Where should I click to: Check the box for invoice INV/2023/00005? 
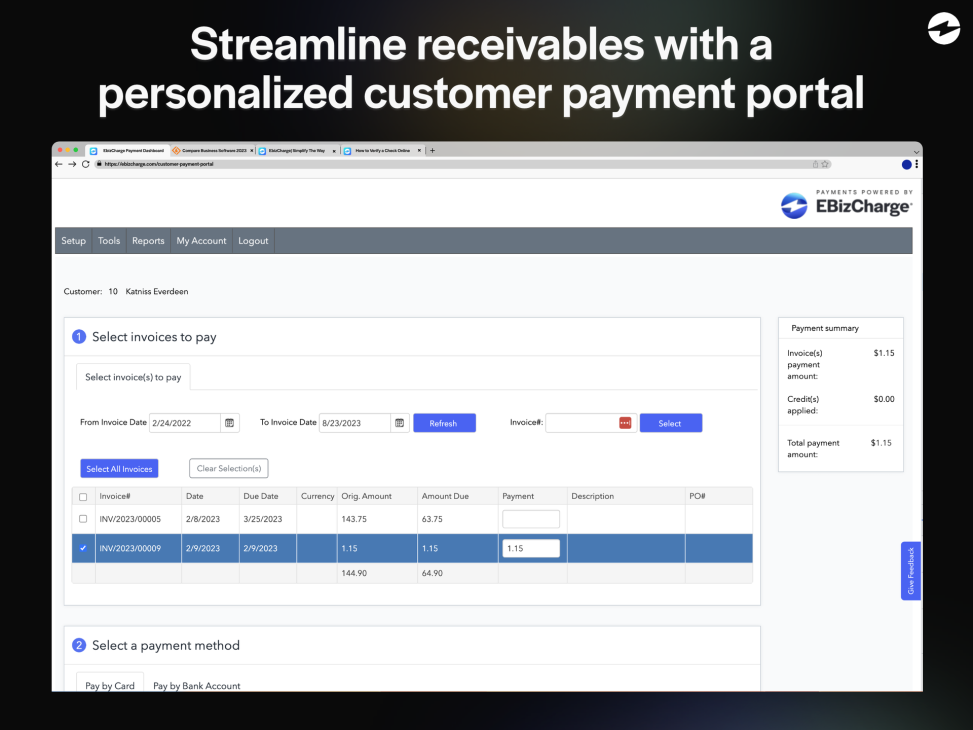click(x=83, y=519)
